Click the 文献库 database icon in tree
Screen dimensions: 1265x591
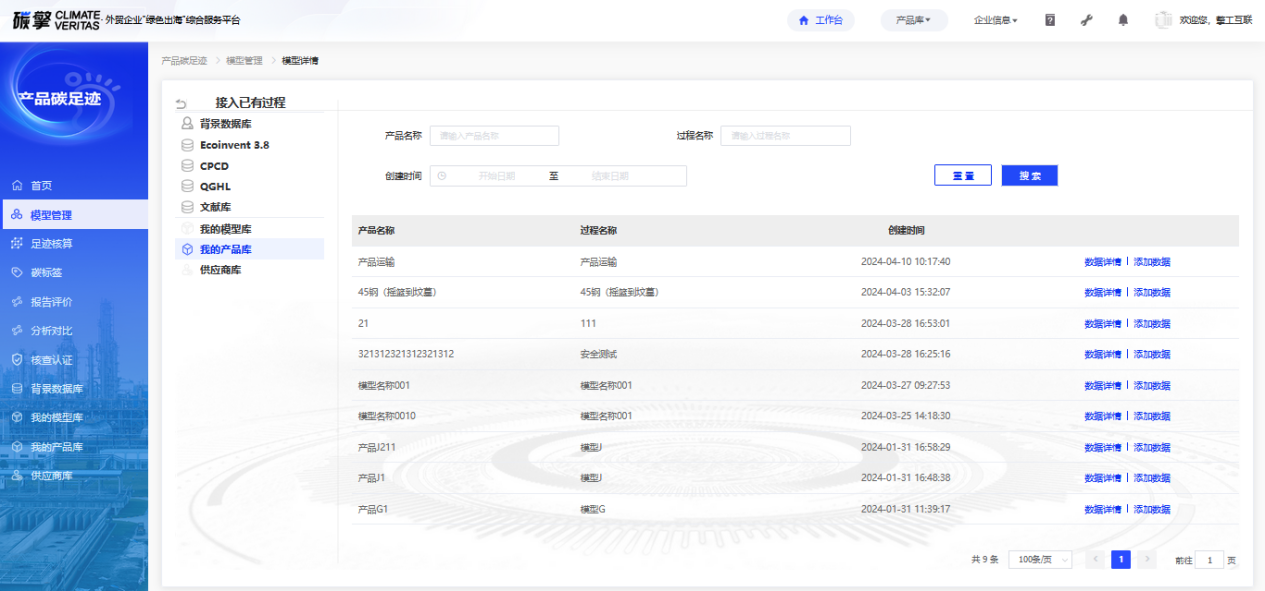tap(187, 207)
